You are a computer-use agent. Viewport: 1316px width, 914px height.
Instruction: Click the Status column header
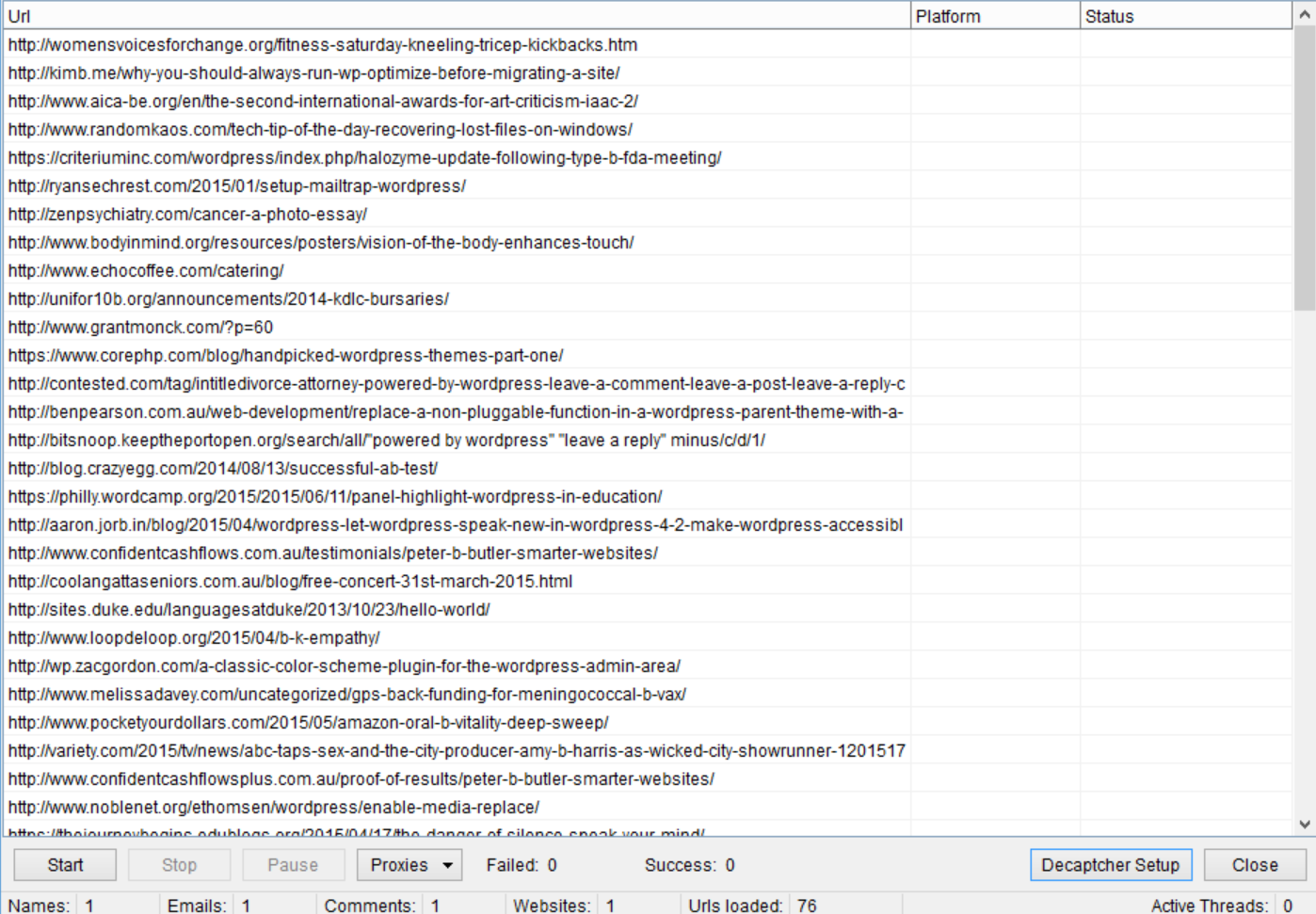pos(1184,16)
